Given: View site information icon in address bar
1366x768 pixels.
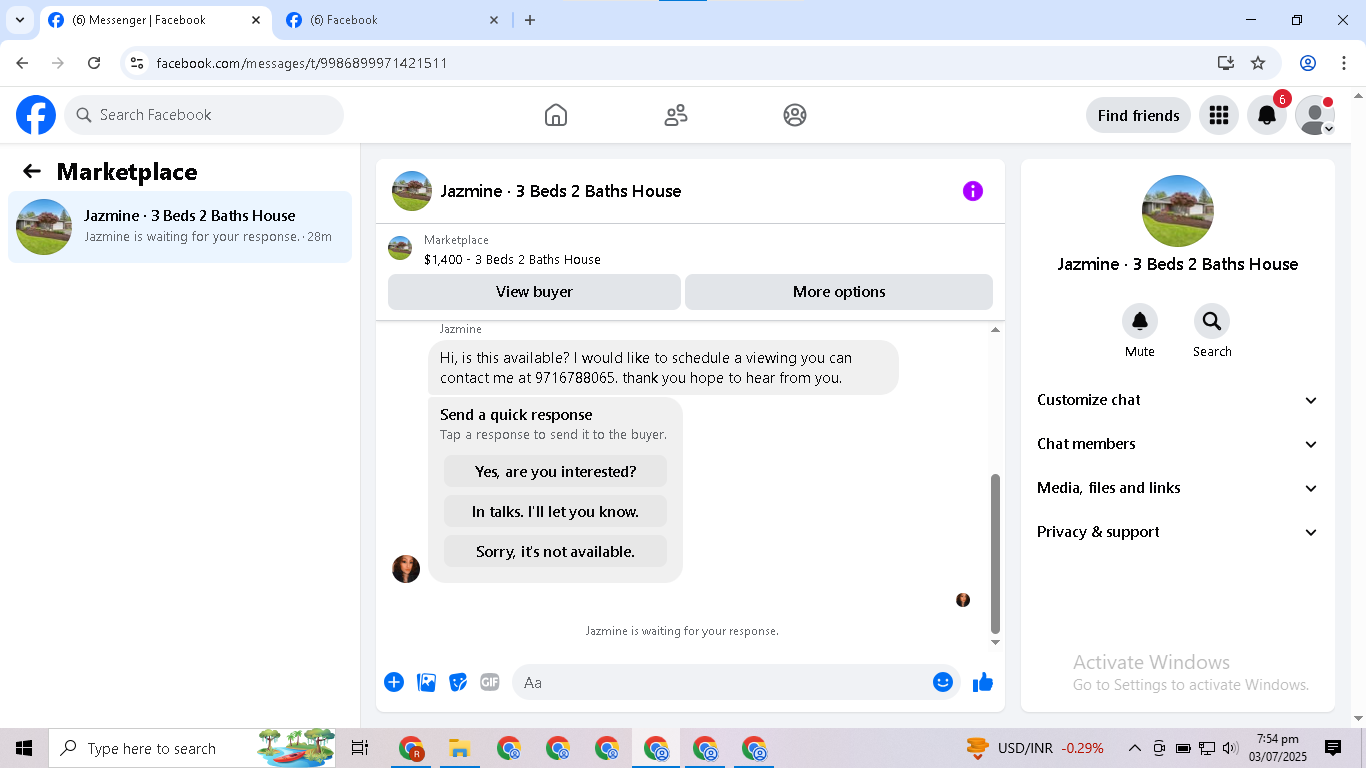Looking at the screenshot, I should pyautogui.click(x=138, y=63).
